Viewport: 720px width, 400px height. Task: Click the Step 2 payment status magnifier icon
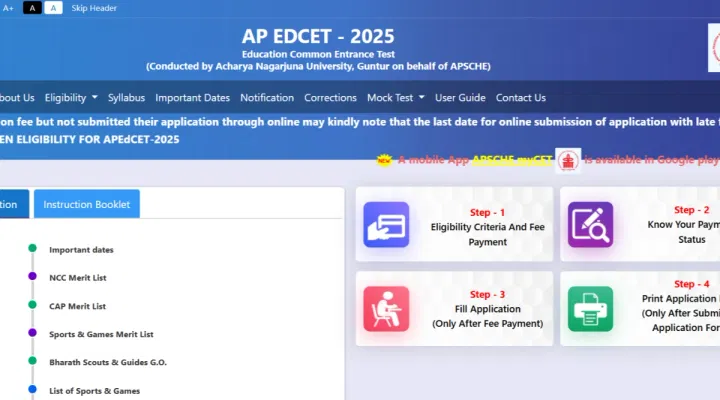(590, 224)
